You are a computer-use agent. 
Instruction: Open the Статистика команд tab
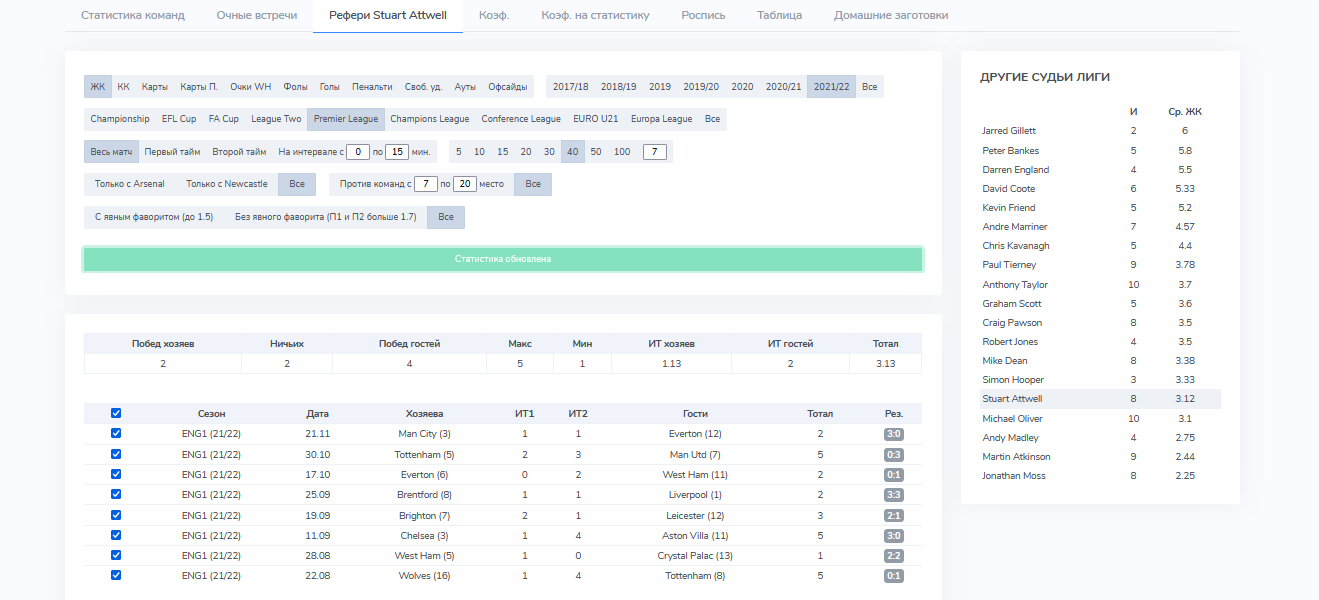click(x=132, y=16)
